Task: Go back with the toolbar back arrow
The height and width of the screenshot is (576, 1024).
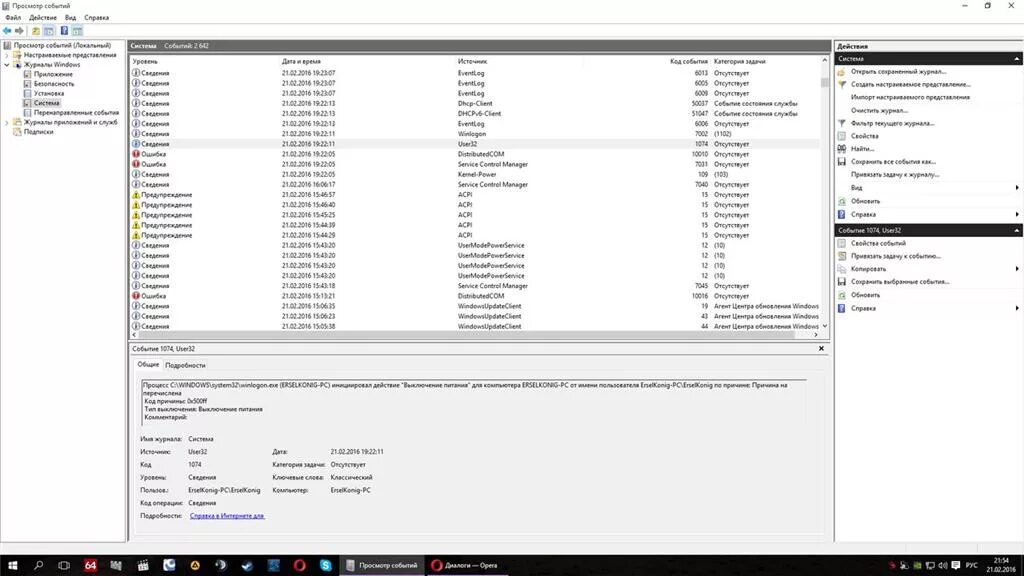Action: point(7,31)
